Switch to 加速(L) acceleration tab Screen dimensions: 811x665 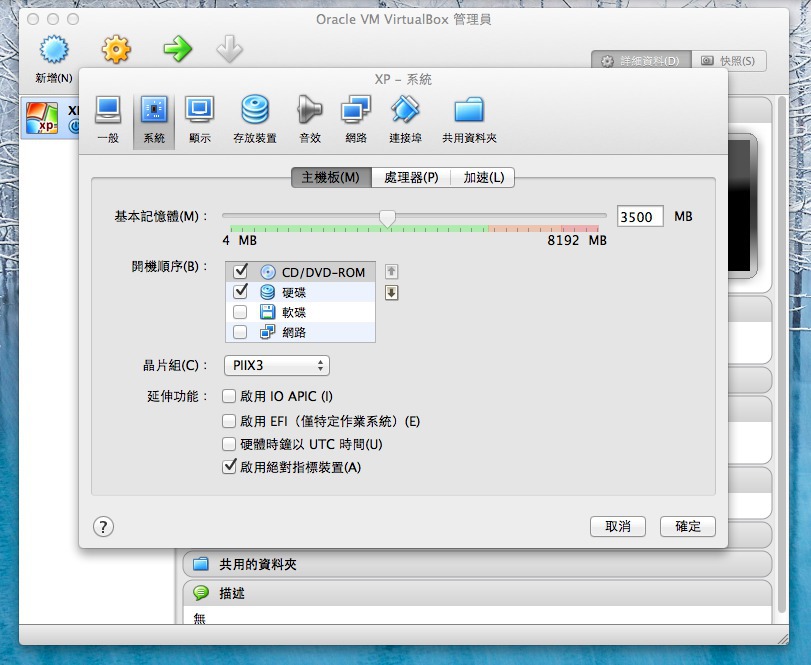point(483,177)
